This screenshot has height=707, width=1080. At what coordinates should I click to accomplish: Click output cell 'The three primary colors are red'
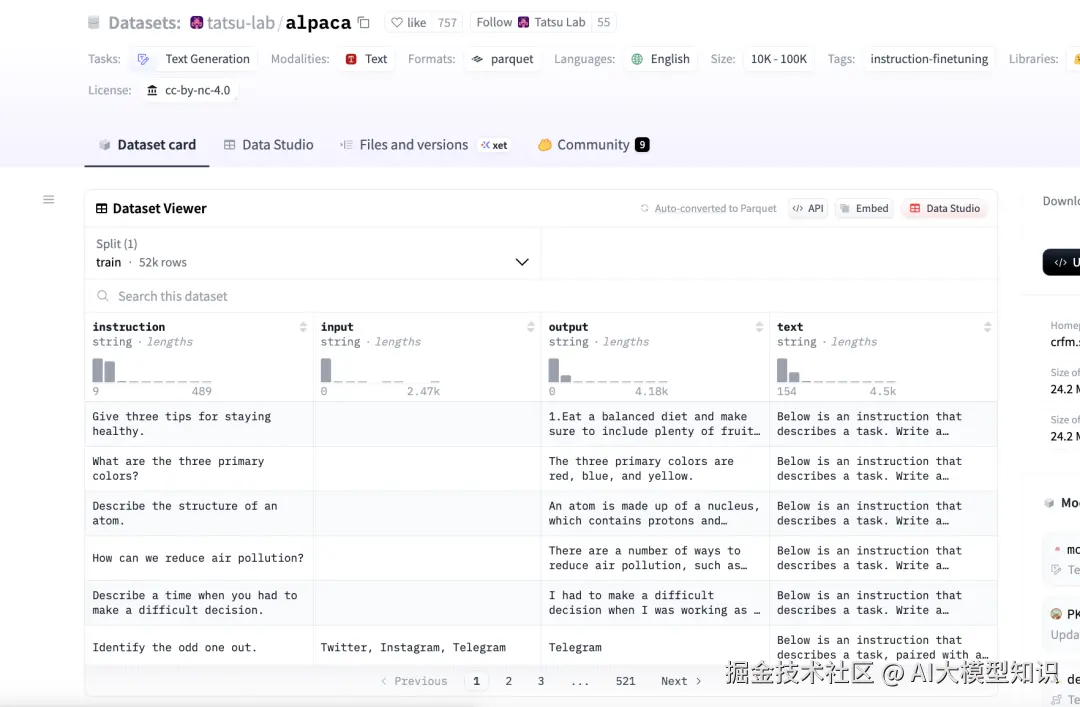click(655, 469)
